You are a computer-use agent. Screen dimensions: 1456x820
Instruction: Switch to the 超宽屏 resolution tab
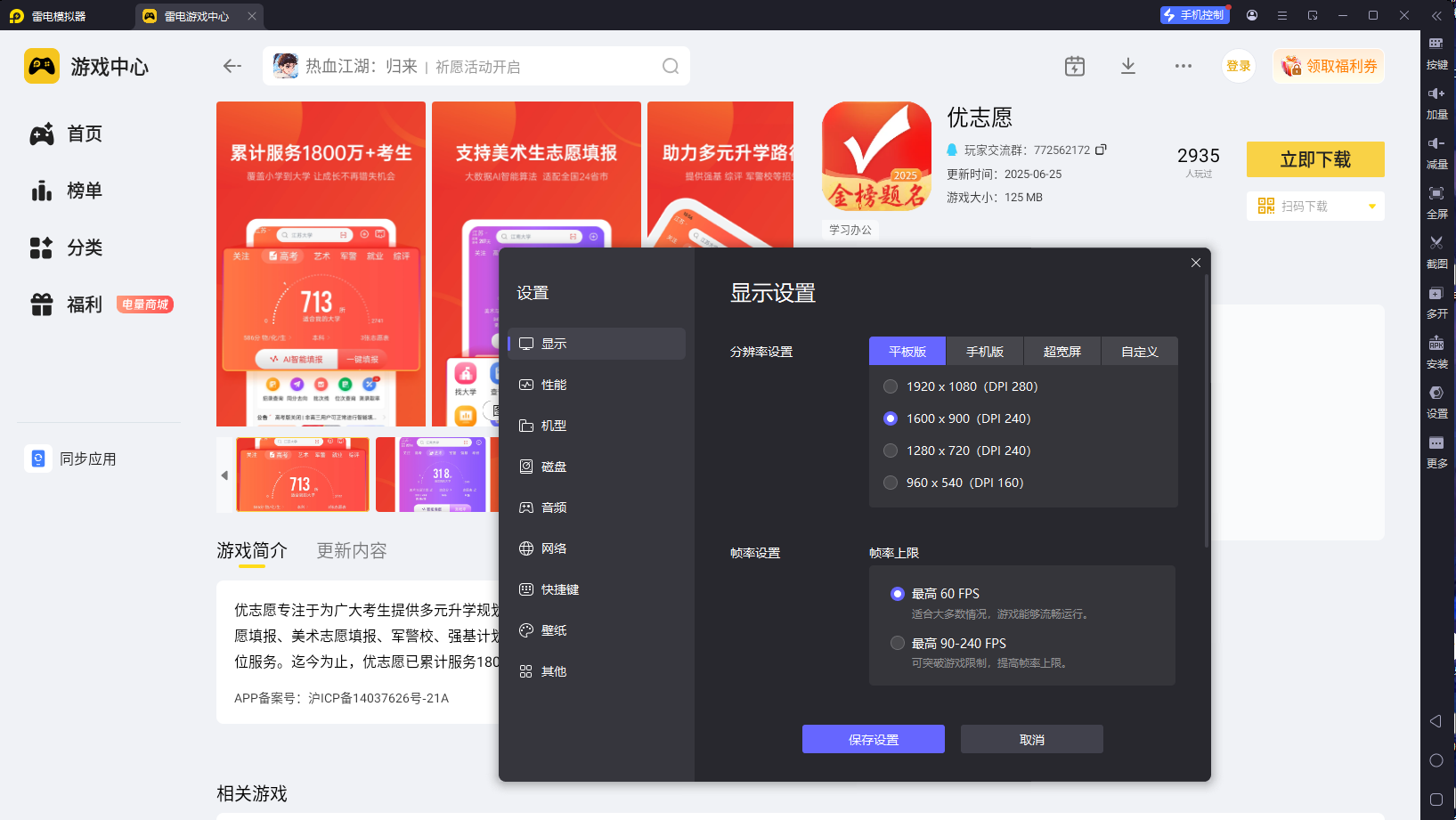pos(1062,352)
